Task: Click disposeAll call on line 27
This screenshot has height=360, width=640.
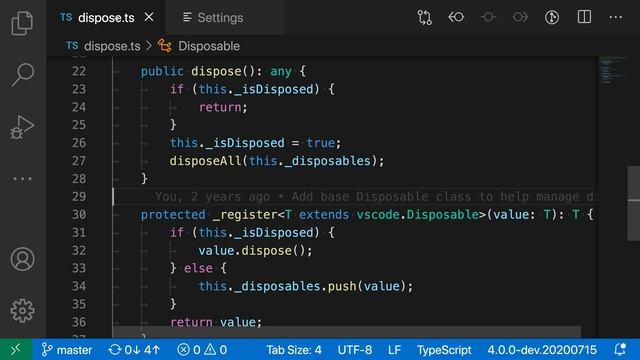Action: 206,161
